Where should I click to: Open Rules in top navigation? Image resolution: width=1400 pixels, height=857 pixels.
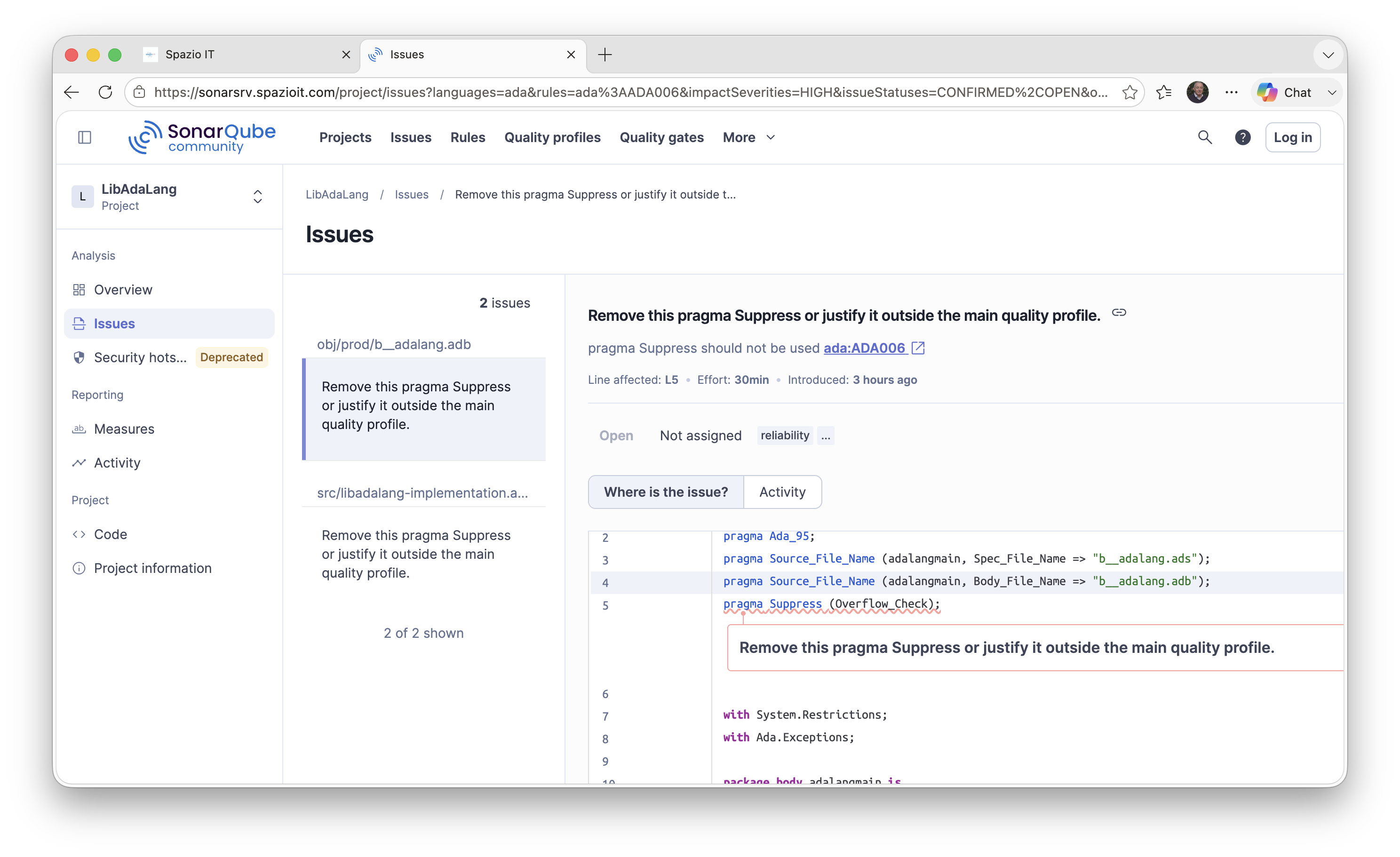click(468, 137)
